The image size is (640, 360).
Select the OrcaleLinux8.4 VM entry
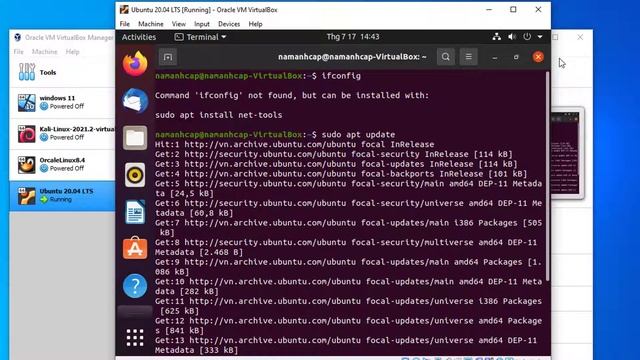62,164
